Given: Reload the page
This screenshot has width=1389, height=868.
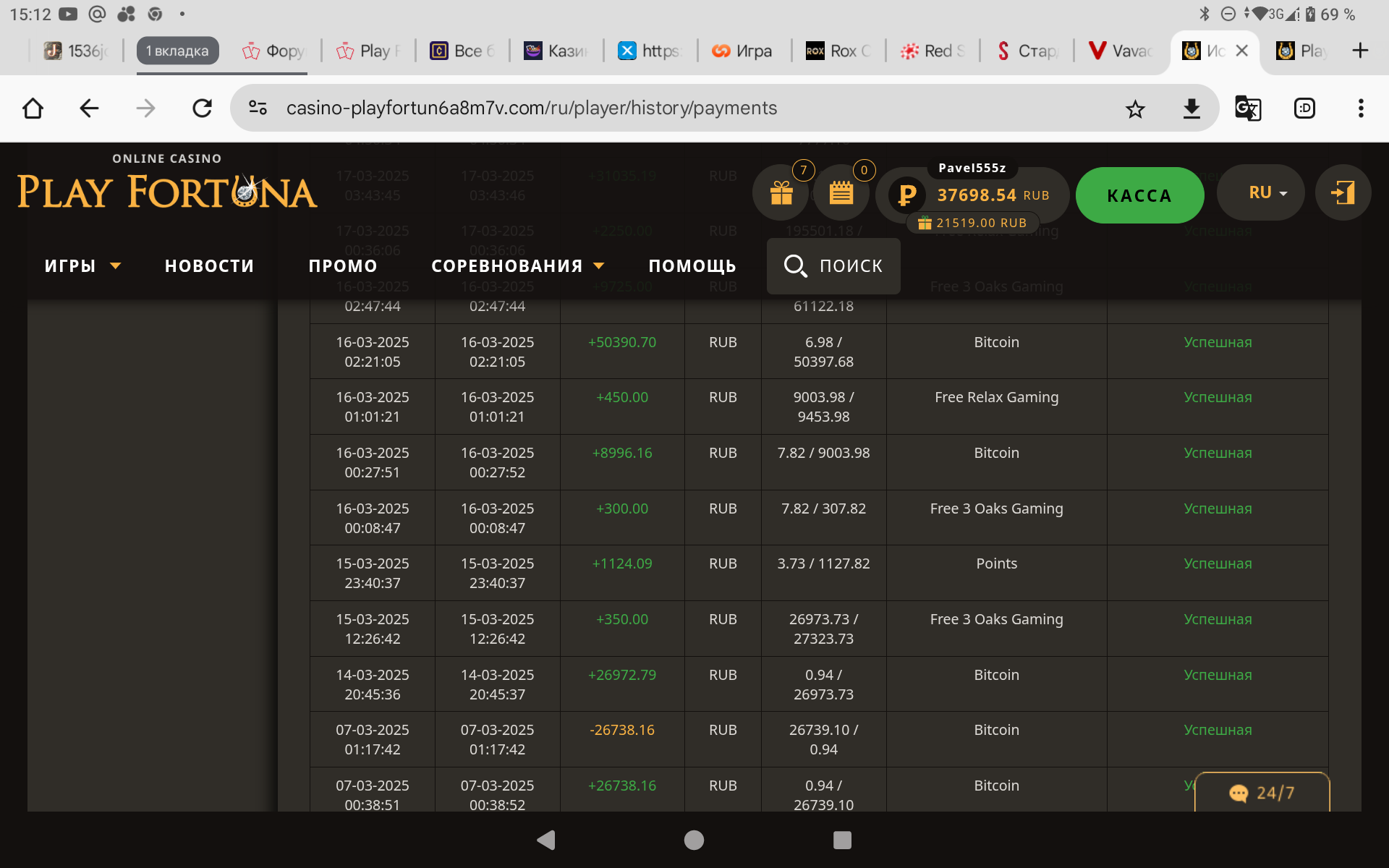Looking at the screenshot, I should (x=202, y=109).
